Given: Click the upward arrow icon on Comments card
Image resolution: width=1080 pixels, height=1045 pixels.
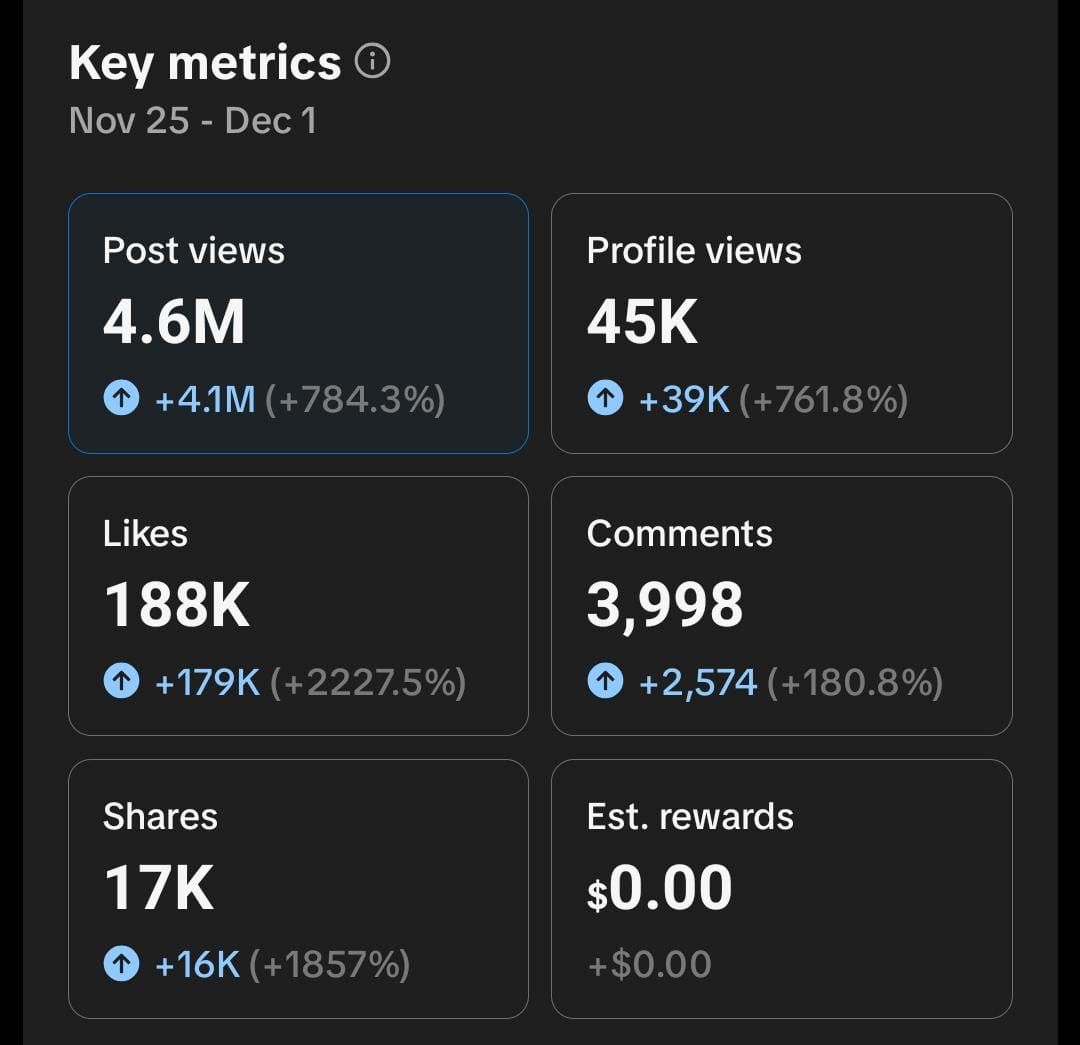Looking at the screenshot, I should click(605, 682).
